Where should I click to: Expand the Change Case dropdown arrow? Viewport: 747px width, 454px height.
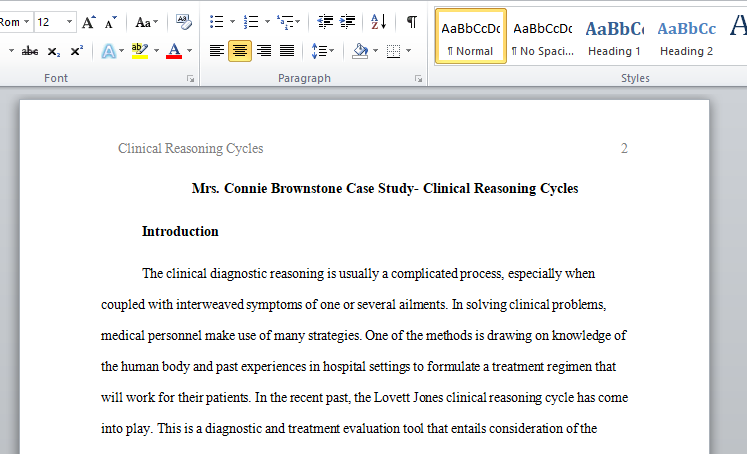pos(156,22)
